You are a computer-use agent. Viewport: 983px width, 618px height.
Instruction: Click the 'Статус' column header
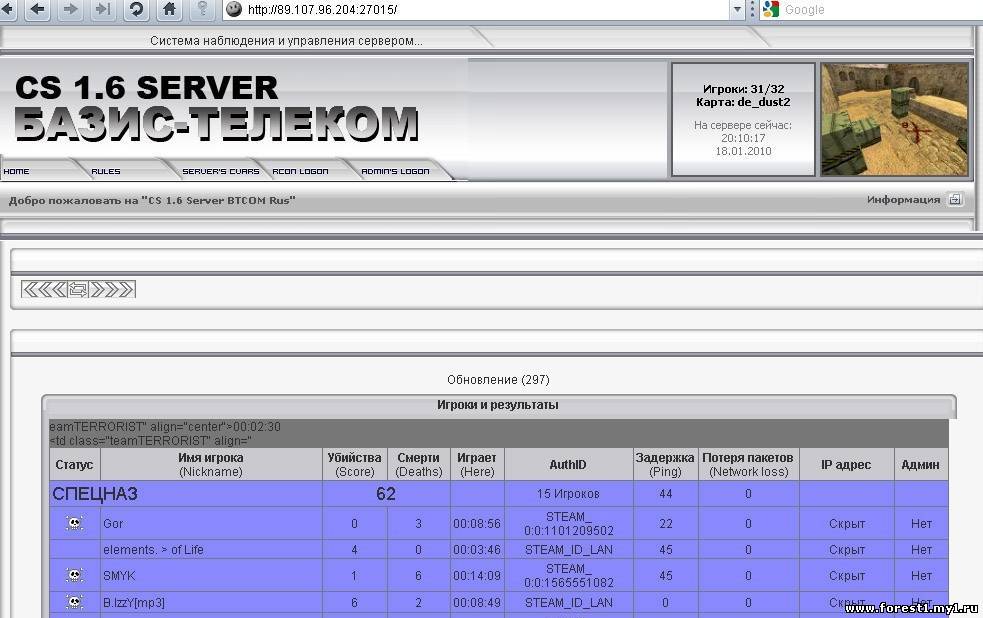[x=74, y=464]
